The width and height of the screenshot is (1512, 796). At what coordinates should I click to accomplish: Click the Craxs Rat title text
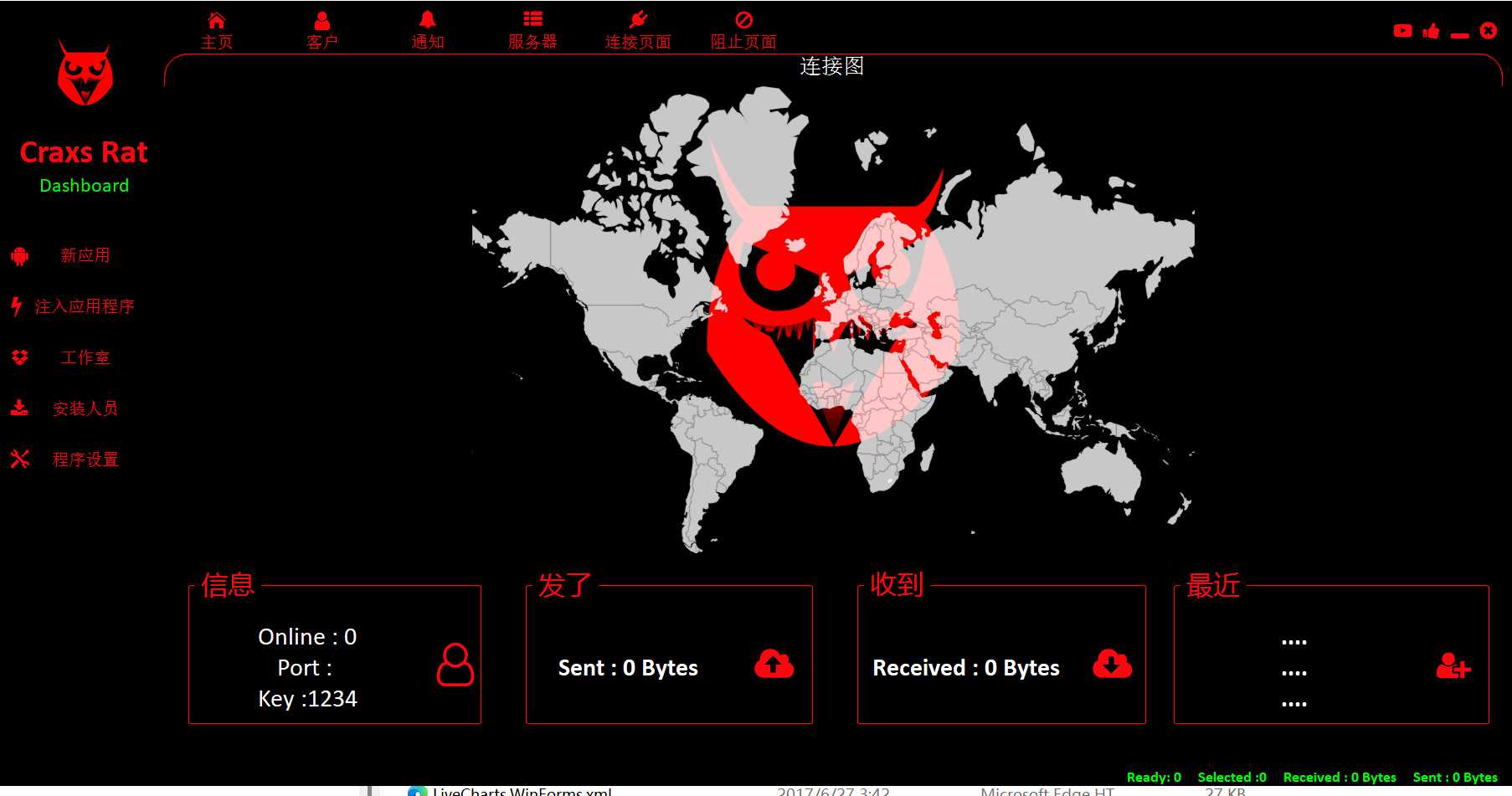coord(84,152)
